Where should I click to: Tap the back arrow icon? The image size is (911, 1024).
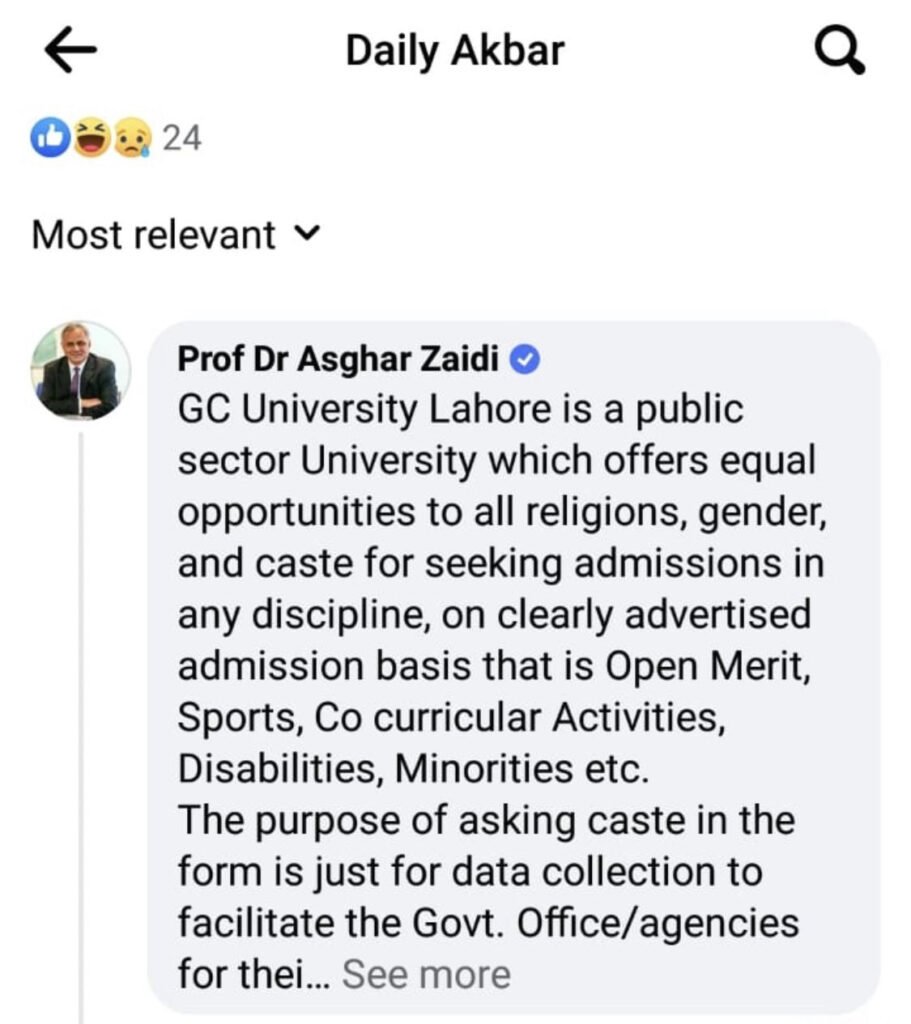pyautogui.click(x=70, y=52)
